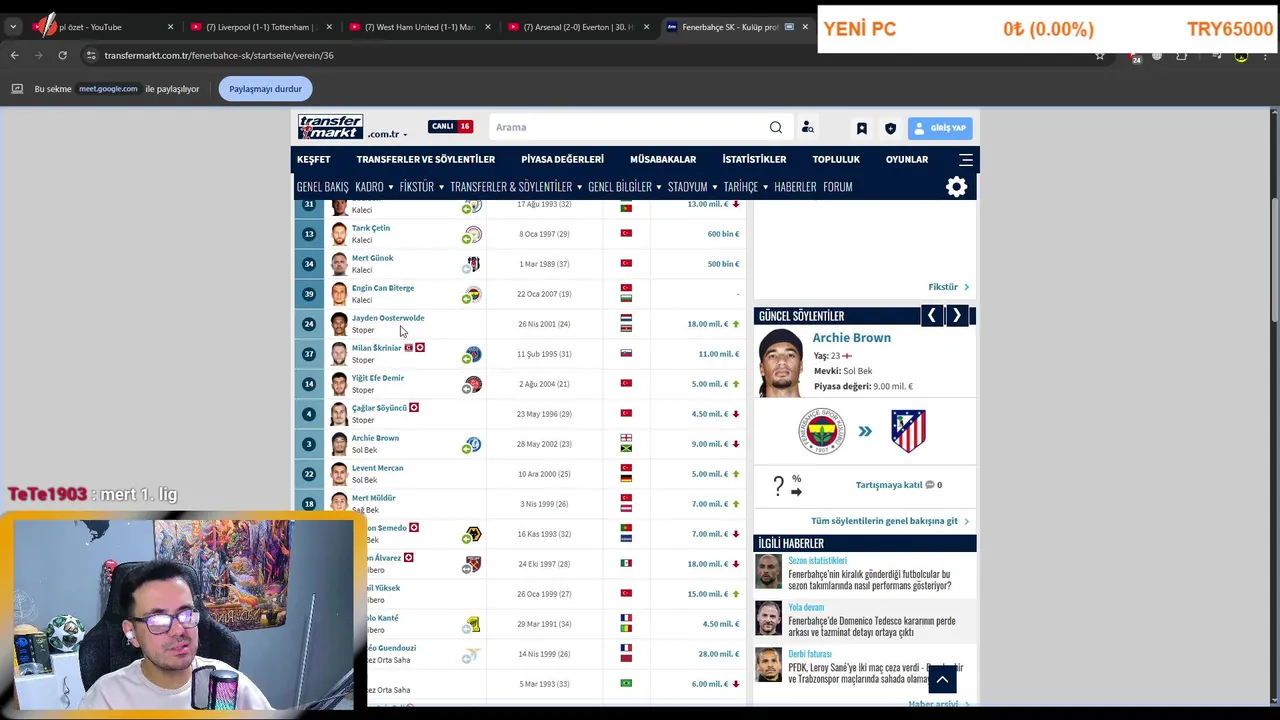Expand the FİKSTÜR dropdown
The width and height of the screenshot is (1280, 720).
tap(421, 187)
